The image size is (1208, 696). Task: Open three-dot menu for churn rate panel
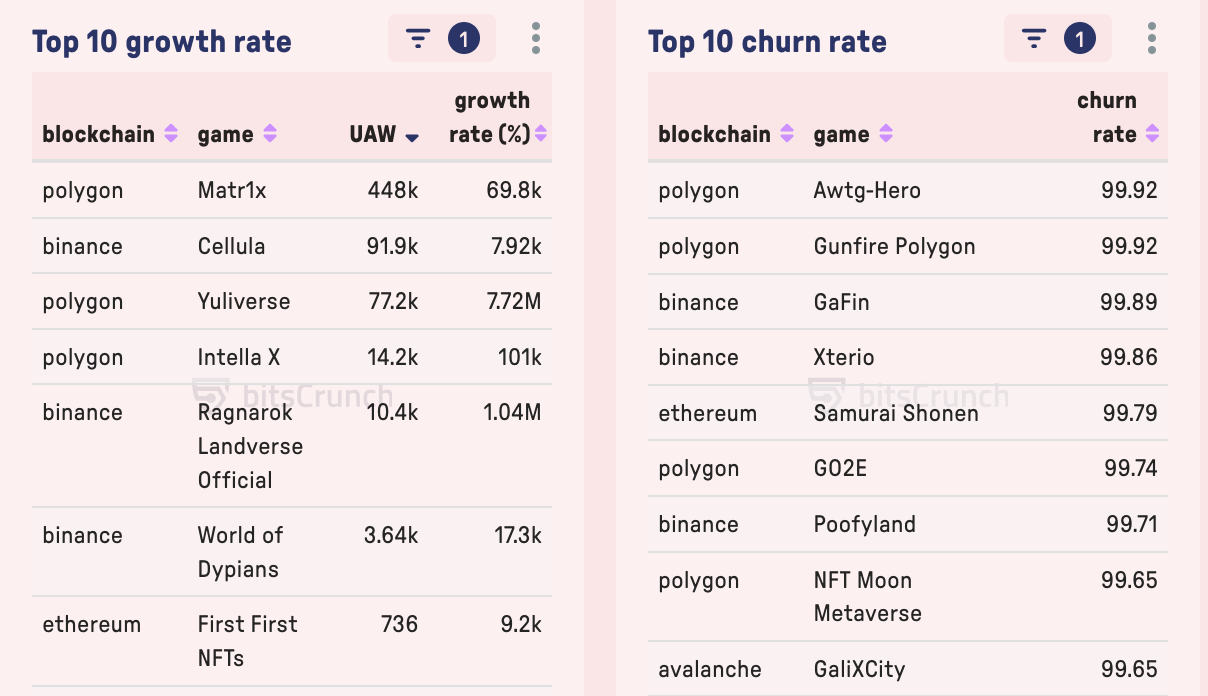coord(1152,39)
